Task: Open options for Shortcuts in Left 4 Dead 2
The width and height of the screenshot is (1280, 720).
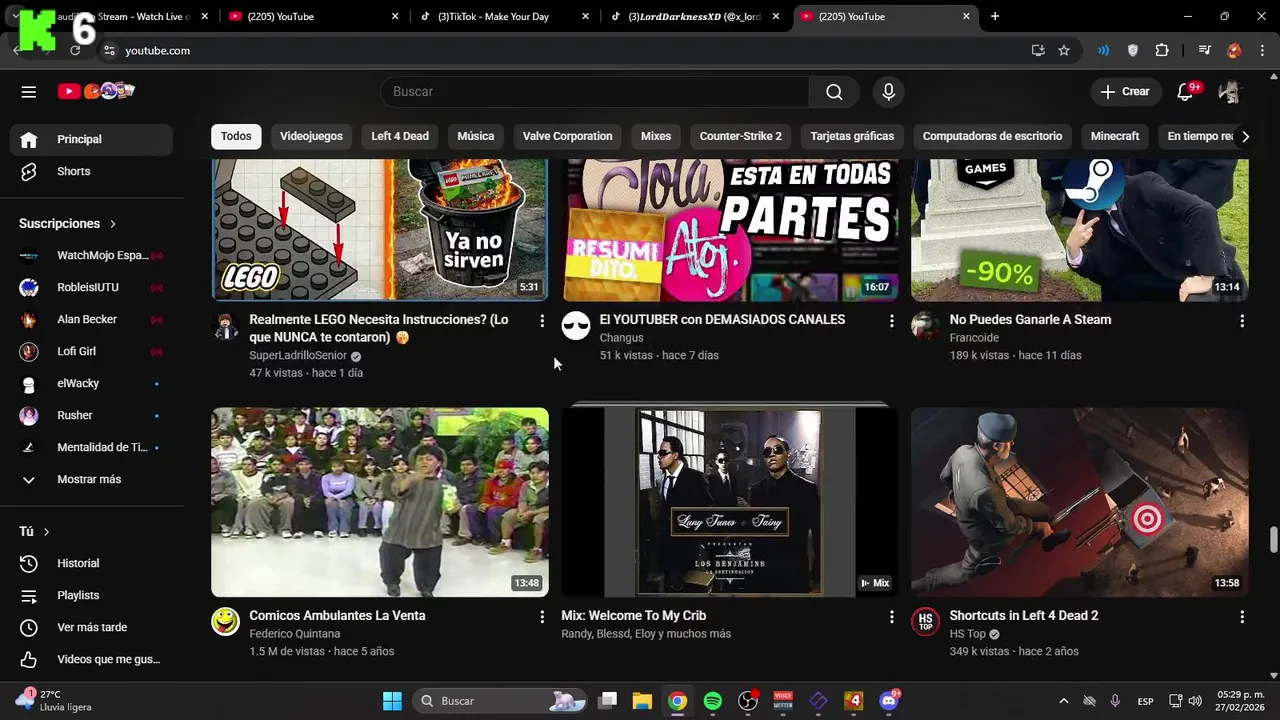Action: pos(1242,617)
